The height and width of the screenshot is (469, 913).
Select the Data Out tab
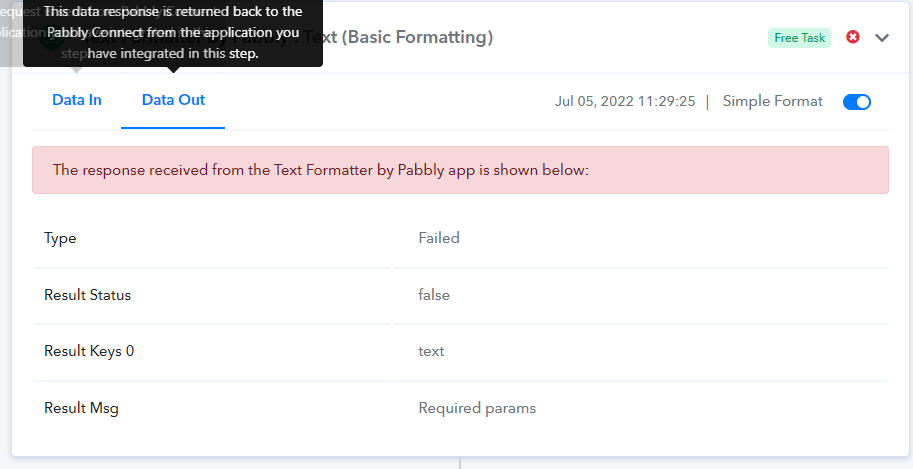coord(174,100)
